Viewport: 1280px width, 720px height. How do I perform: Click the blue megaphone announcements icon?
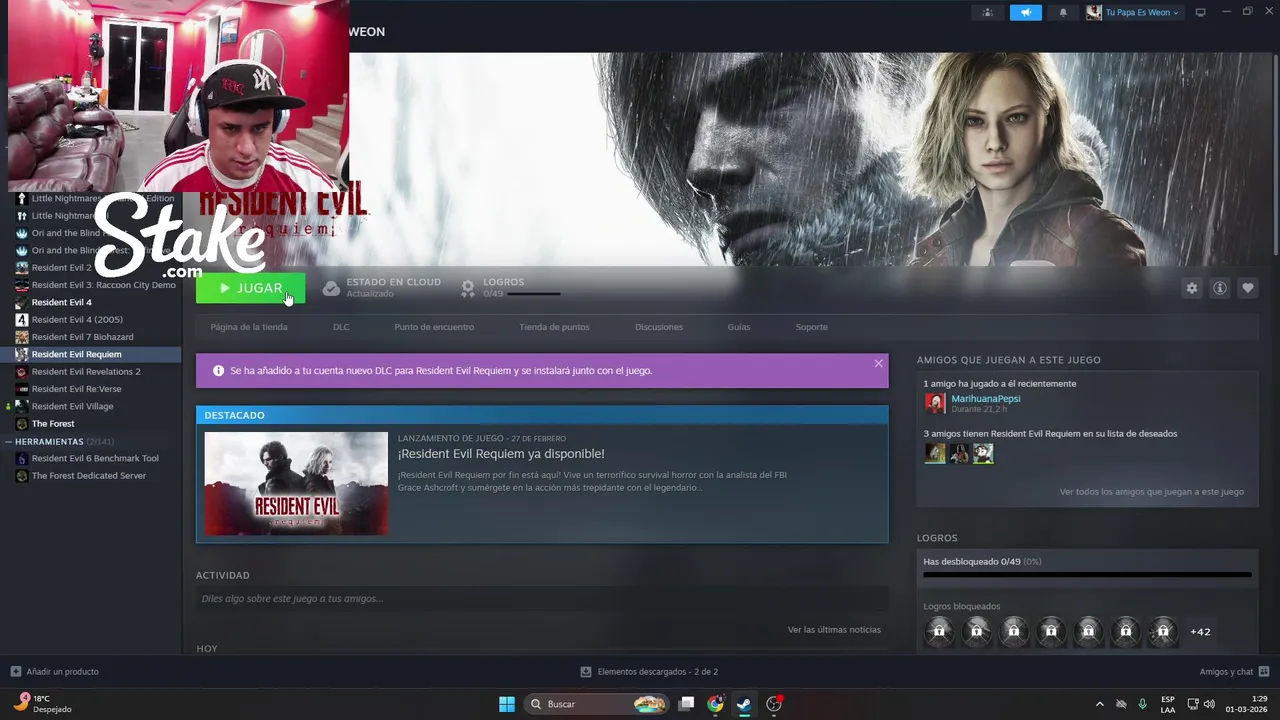1025,13
